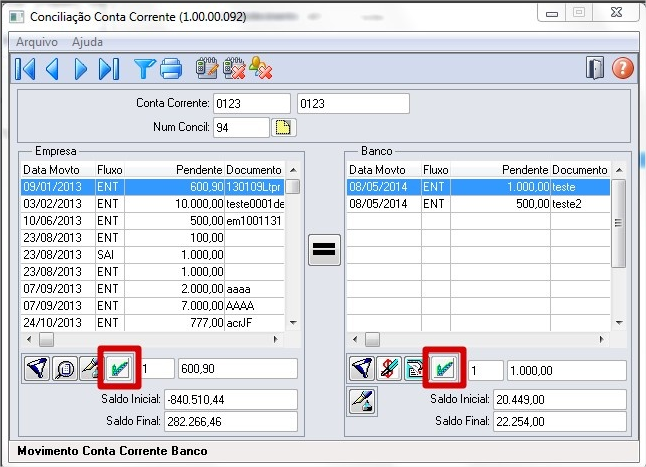Image resolution: width=646 pixels, height=467 pixels.
Task: Click Banco document edit button
Action: click(x=414, y=369)
